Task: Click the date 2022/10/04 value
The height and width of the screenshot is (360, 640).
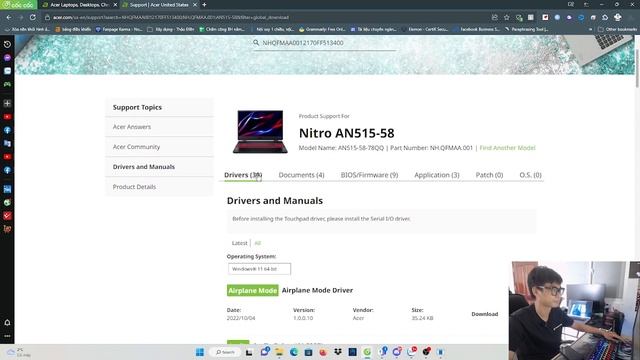Action: pos(241,318)
